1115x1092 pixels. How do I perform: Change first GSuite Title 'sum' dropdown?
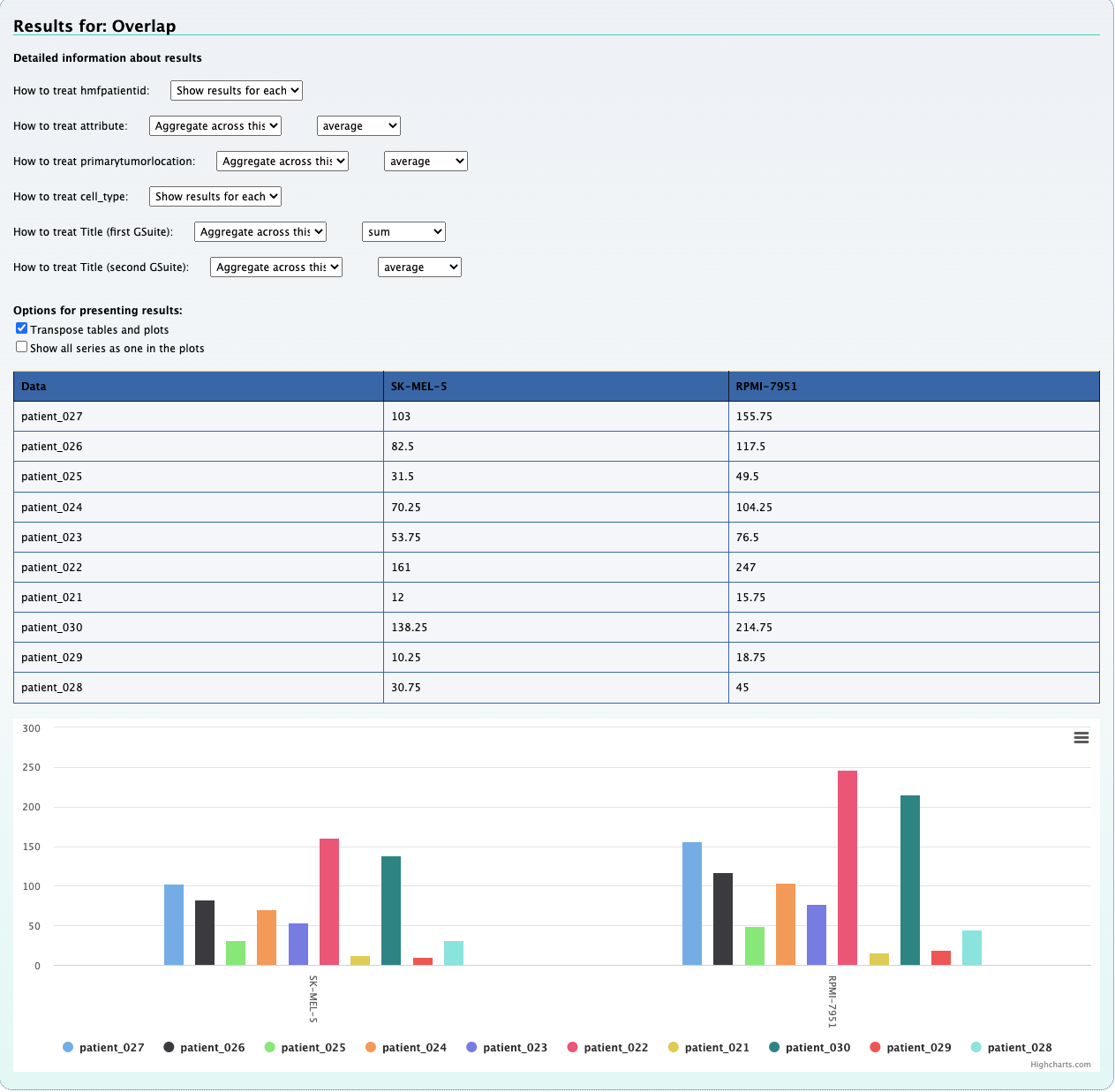(403, 231)
